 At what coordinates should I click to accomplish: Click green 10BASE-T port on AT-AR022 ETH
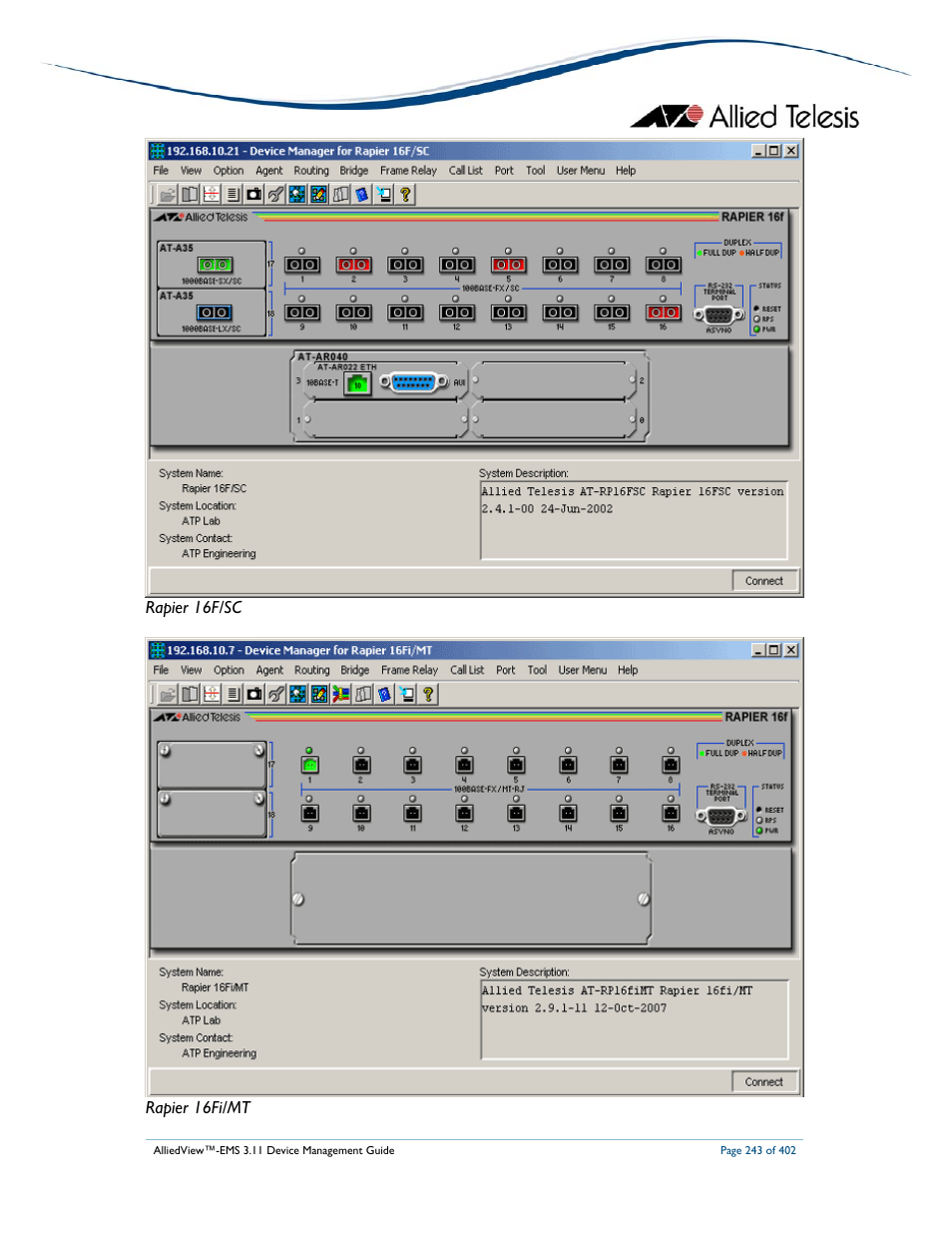pyautogui.click(x=357, y=383)
